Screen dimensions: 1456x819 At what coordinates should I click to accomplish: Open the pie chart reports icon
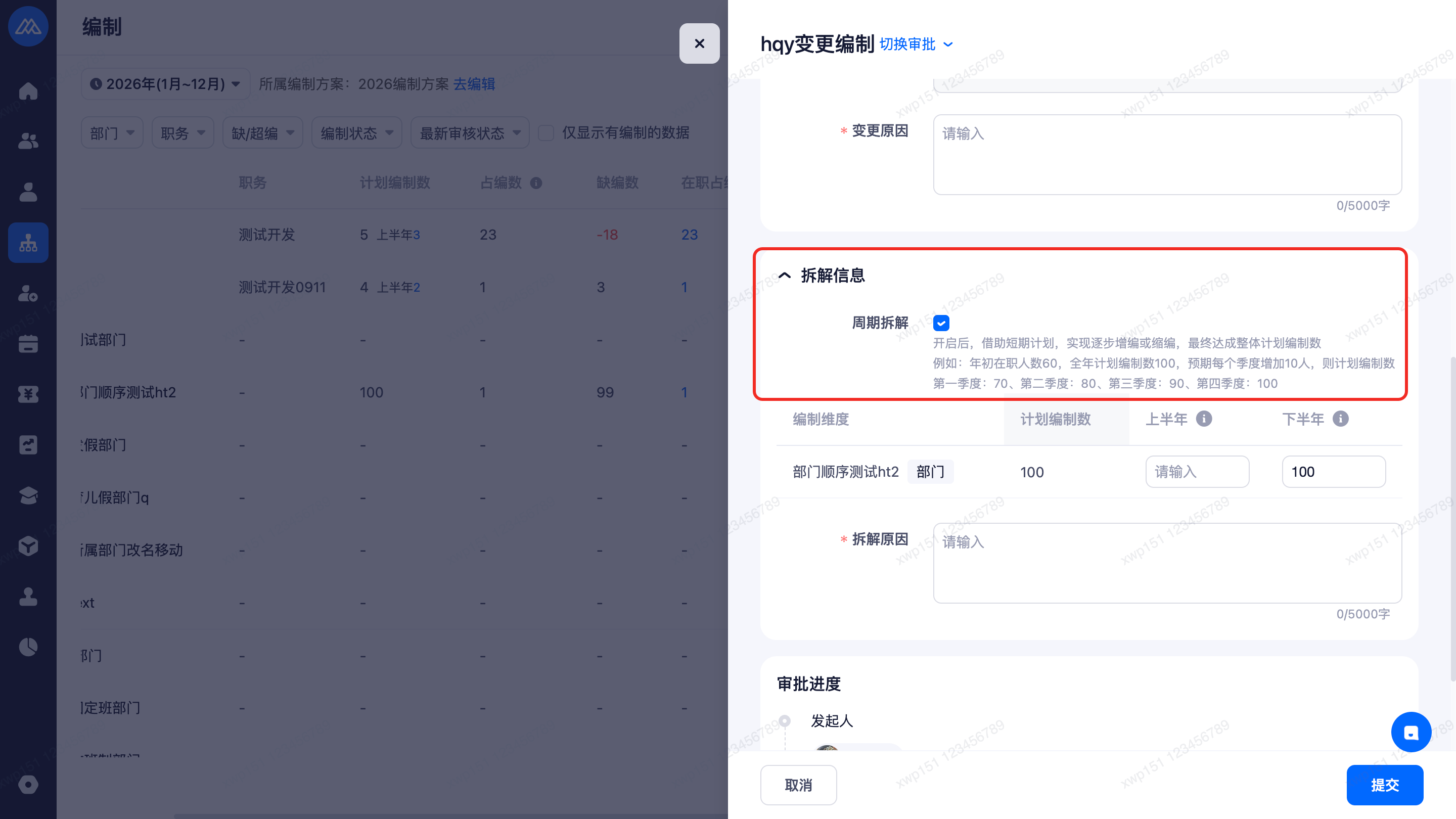[28, 647]
